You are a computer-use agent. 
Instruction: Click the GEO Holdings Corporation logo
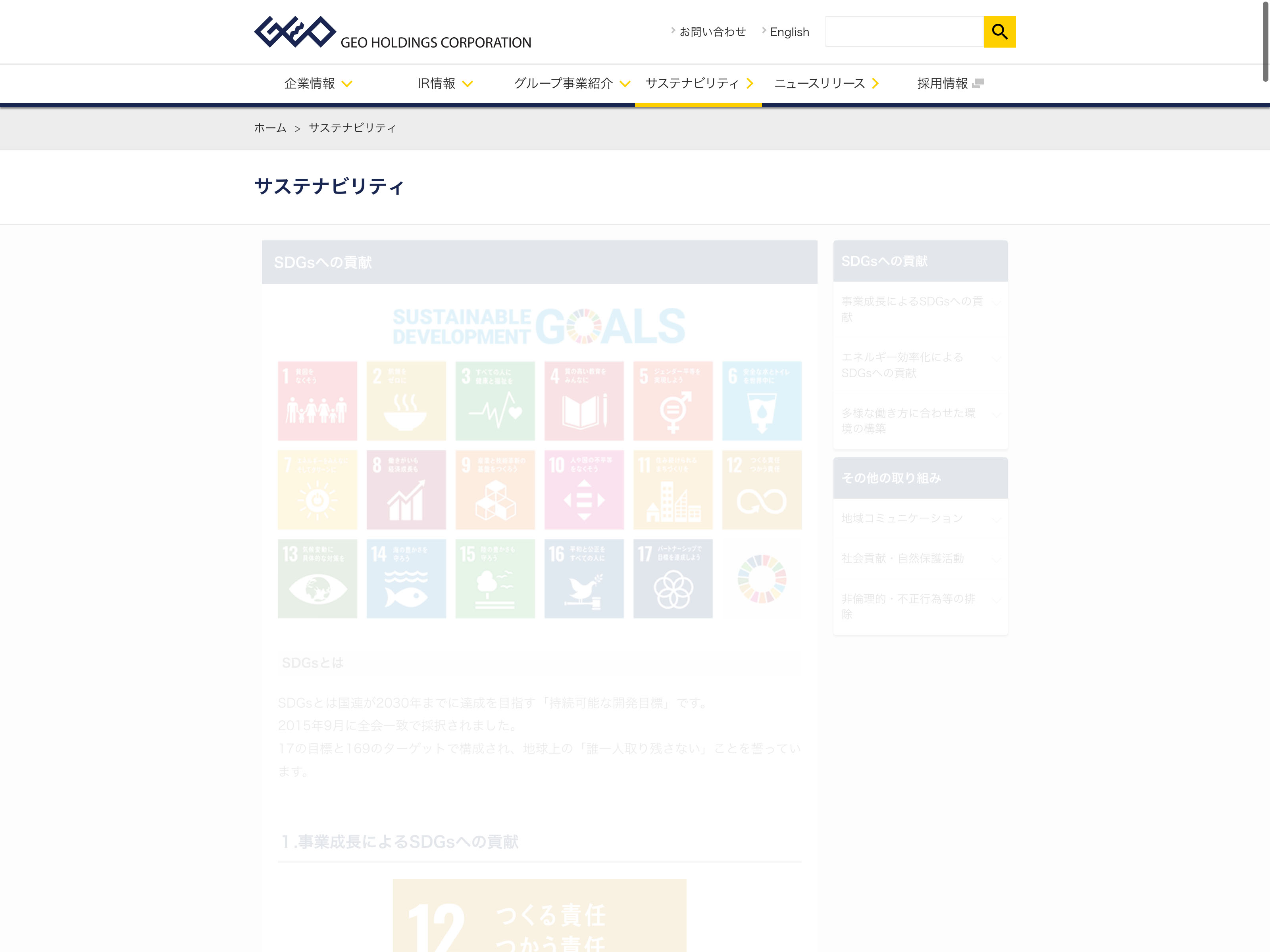393,32
